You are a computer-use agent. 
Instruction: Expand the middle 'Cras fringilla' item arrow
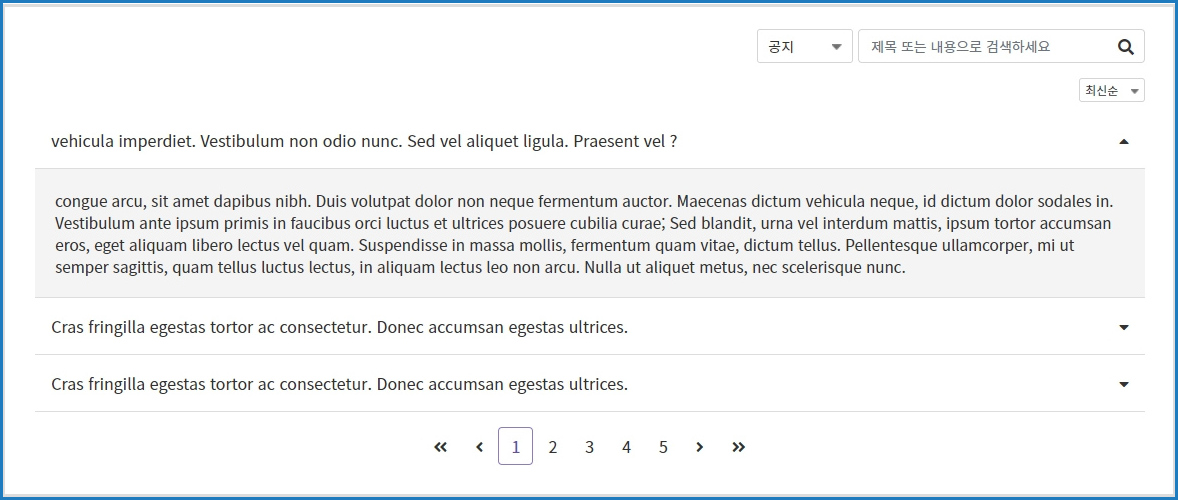(1124, 327)
